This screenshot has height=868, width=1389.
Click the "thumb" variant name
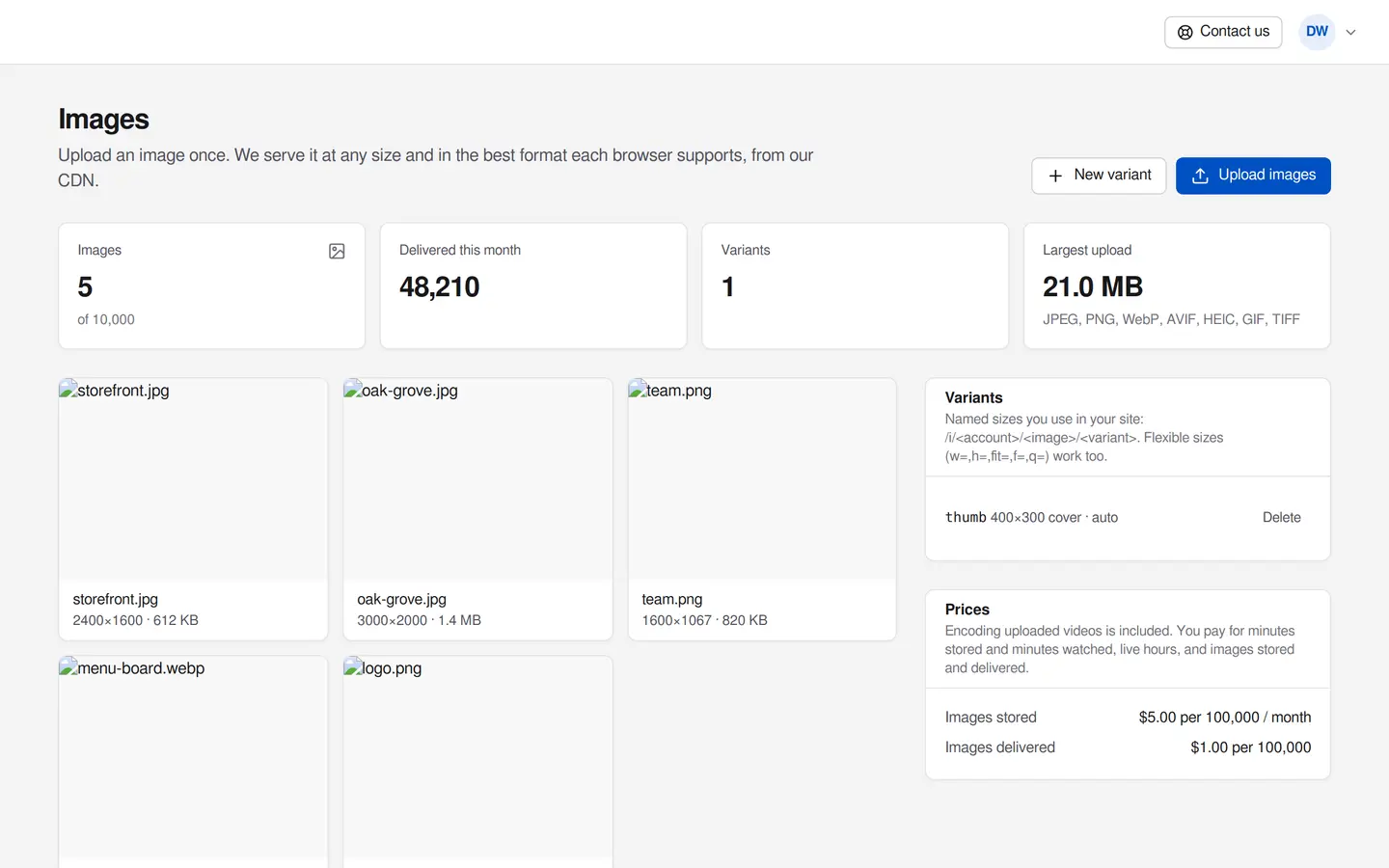pyautogui.click(x=966, y=518)
